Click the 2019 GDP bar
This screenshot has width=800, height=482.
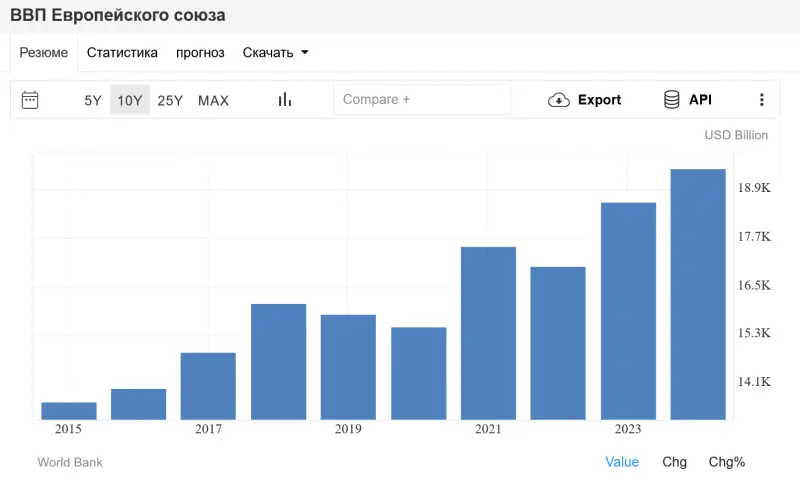348,367
